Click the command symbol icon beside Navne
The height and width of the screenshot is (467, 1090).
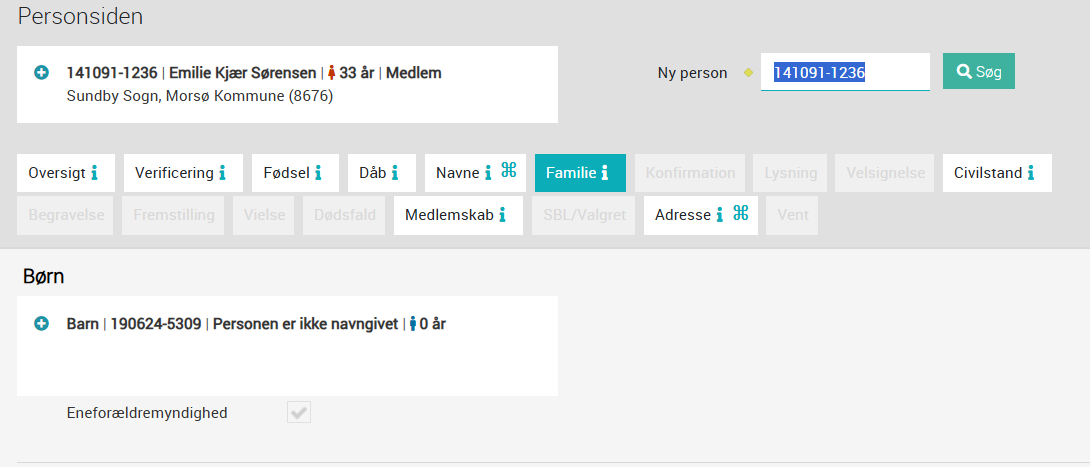(x=509, y=170)
